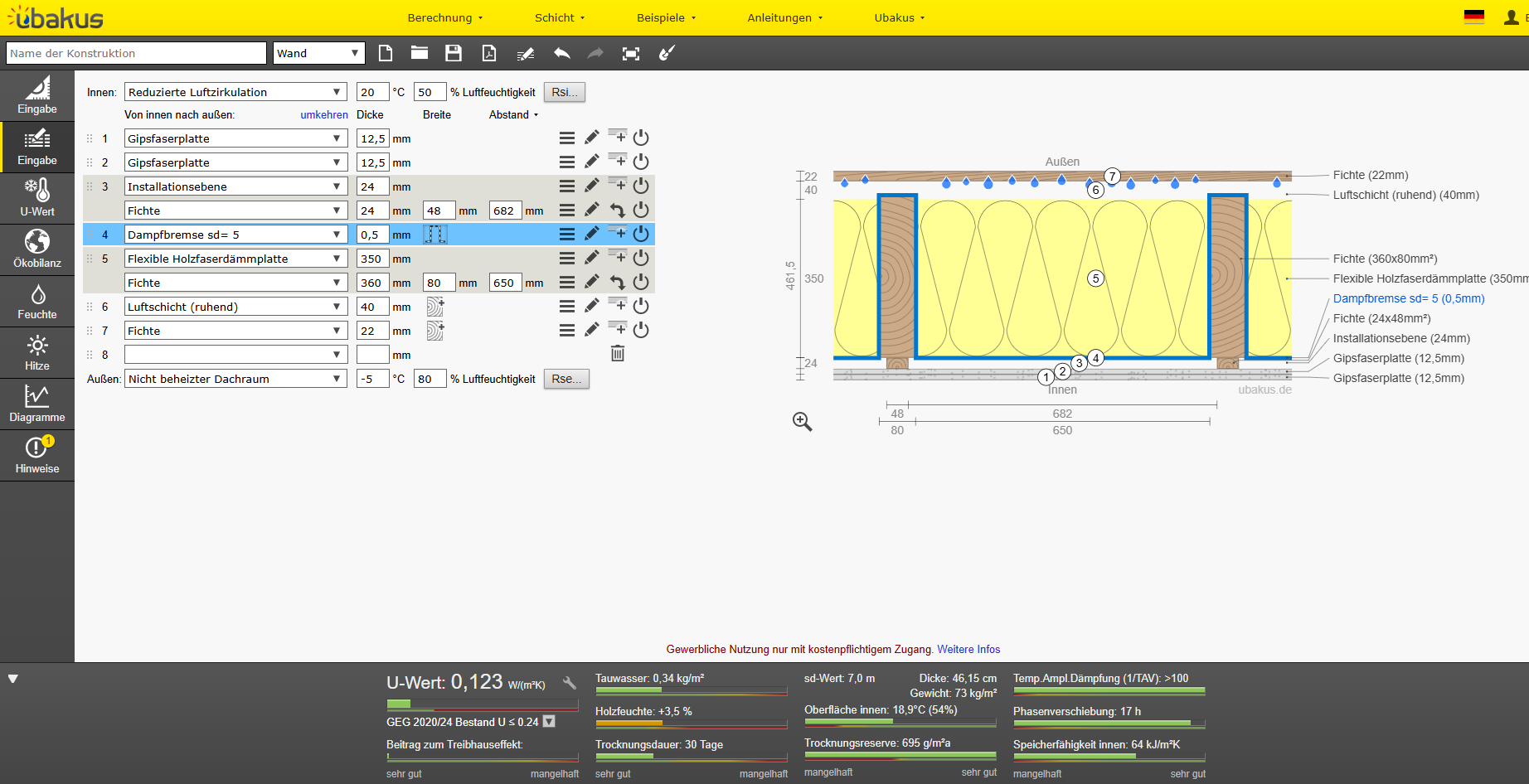Expand the Abstand column options

(x=514, y=115)
